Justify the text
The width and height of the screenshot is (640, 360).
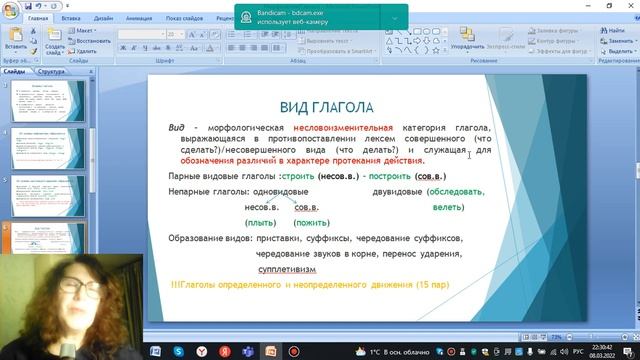tap(264, 48)
